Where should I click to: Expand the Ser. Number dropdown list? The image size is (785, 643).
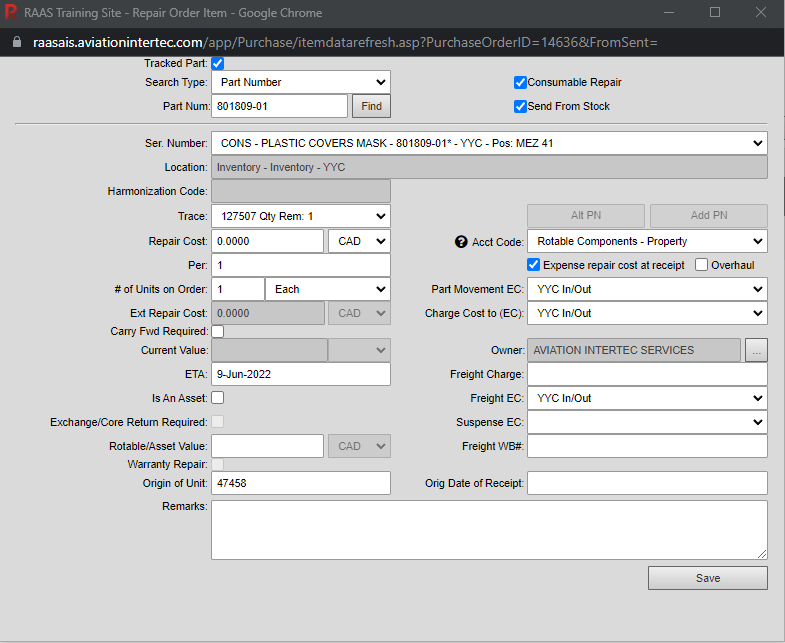point(489,143)
